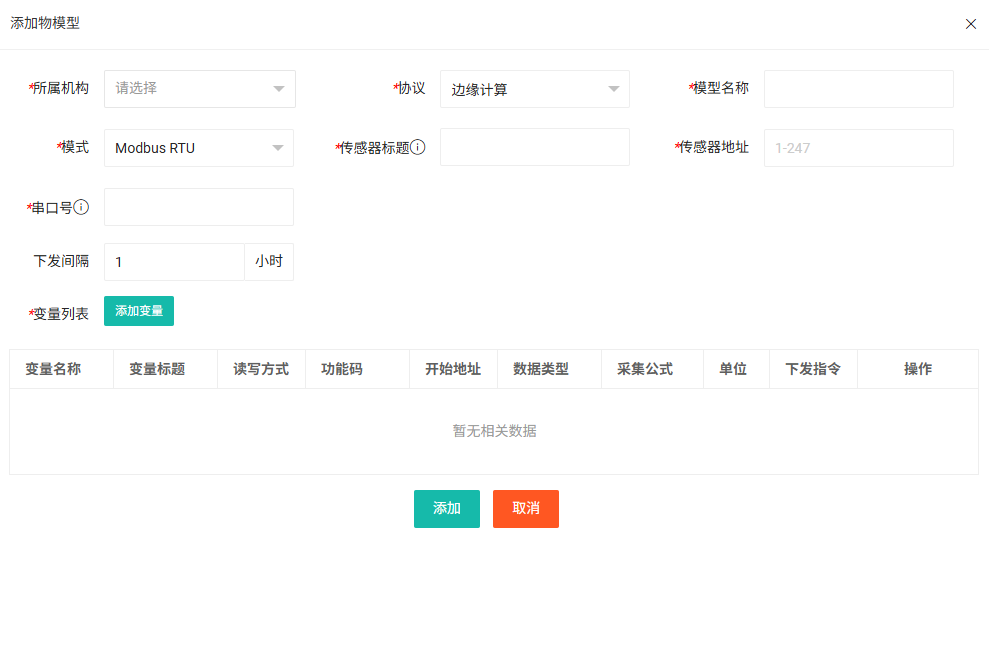Open the 所属机构 selection dropdown
The height and width of the screenshot is (654, 989).
pos(198,89)
